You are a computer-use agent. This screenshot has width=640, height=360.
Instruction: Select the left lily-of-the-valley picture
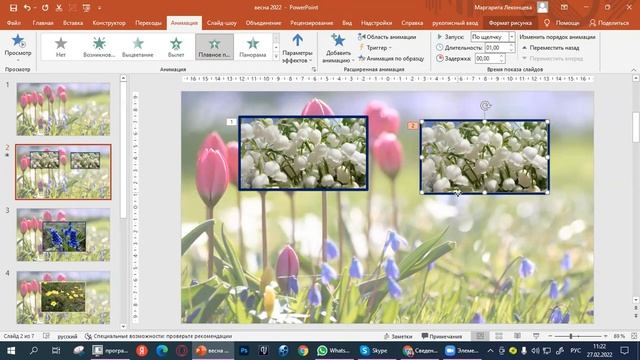(303, 153)
